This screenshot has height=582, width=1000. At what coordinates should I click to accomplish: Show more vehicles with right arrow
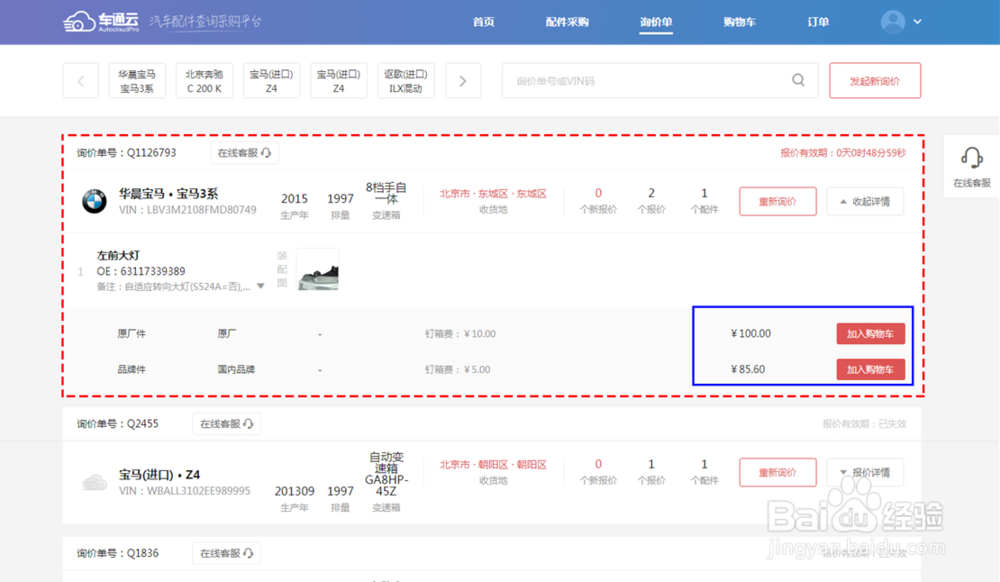click(463, 81)
